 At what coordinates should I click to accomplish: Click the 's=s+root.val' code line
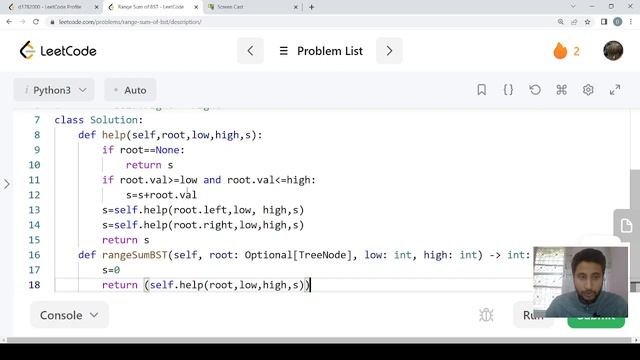click(161, 195)
